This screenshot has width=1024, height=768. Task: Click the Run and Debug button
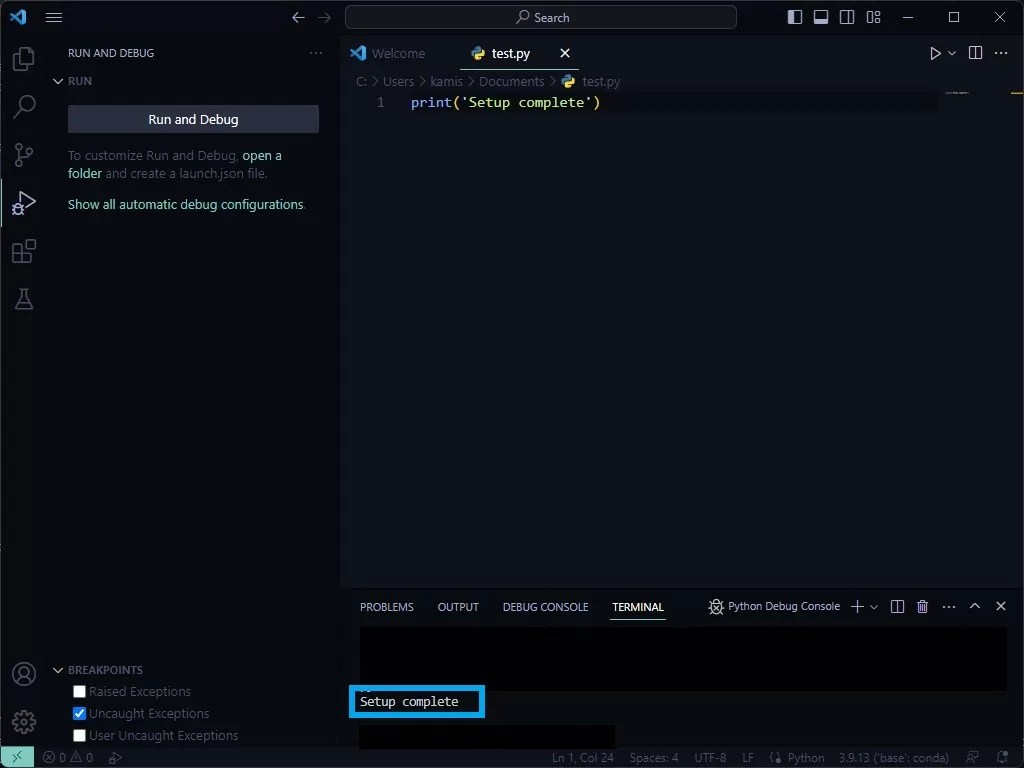(x=192, y=119)
